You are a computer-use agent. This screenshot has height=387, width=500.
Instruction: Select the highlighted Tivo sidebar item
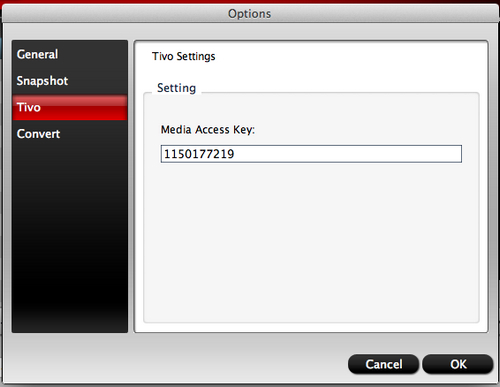(x=70, y=107)
